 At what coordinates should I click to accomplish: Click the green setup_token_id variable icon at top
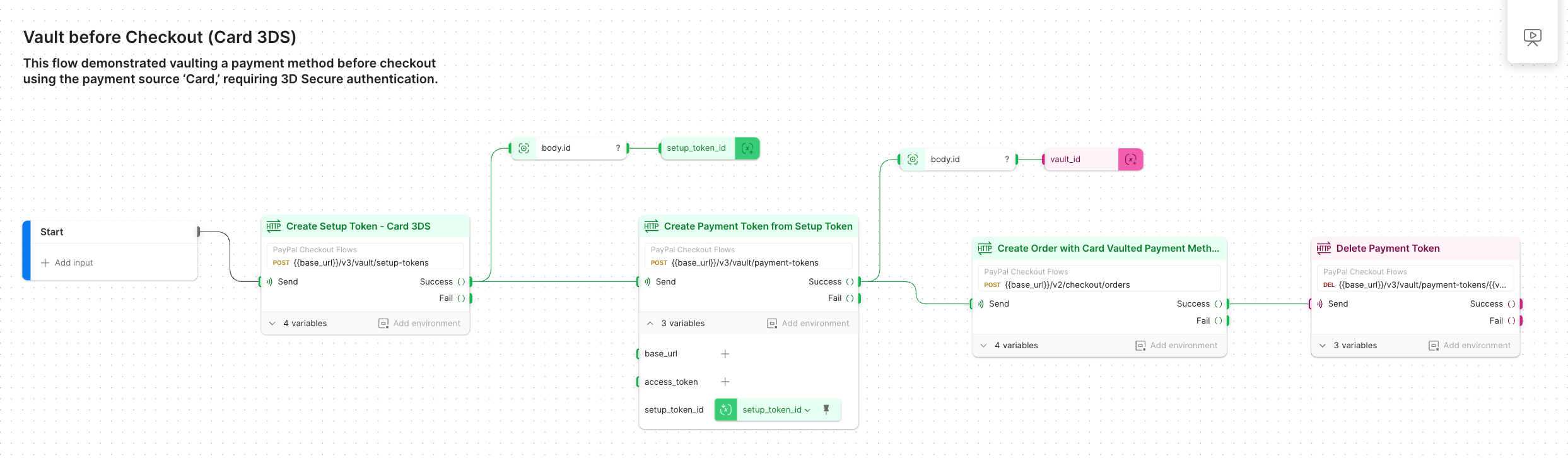(747, 148)
